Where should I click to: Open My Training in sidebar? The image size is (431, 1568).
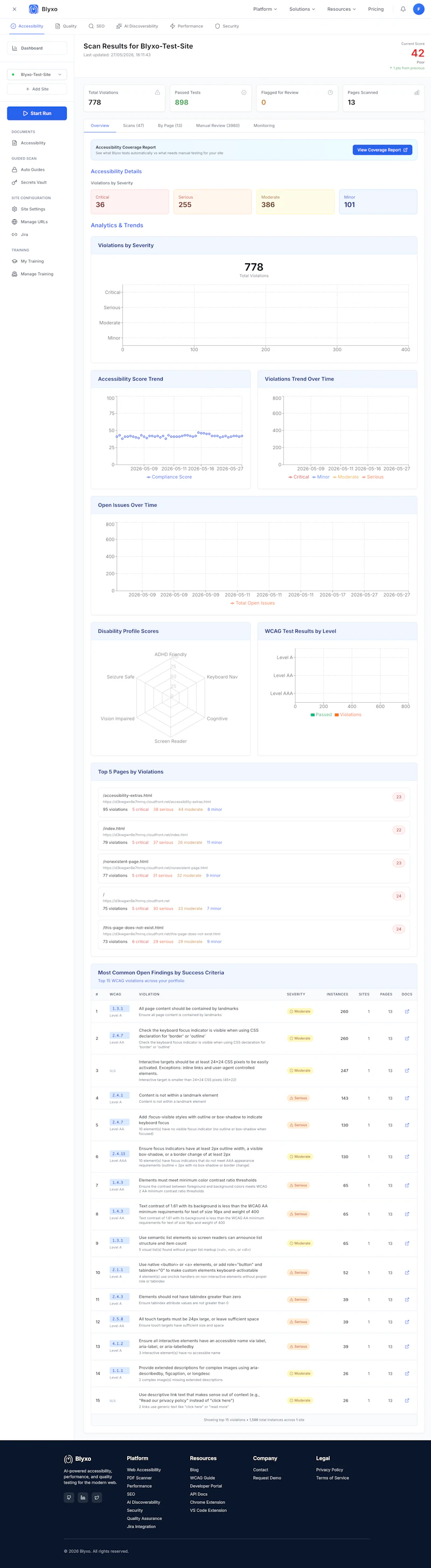(x=37, y=261)
